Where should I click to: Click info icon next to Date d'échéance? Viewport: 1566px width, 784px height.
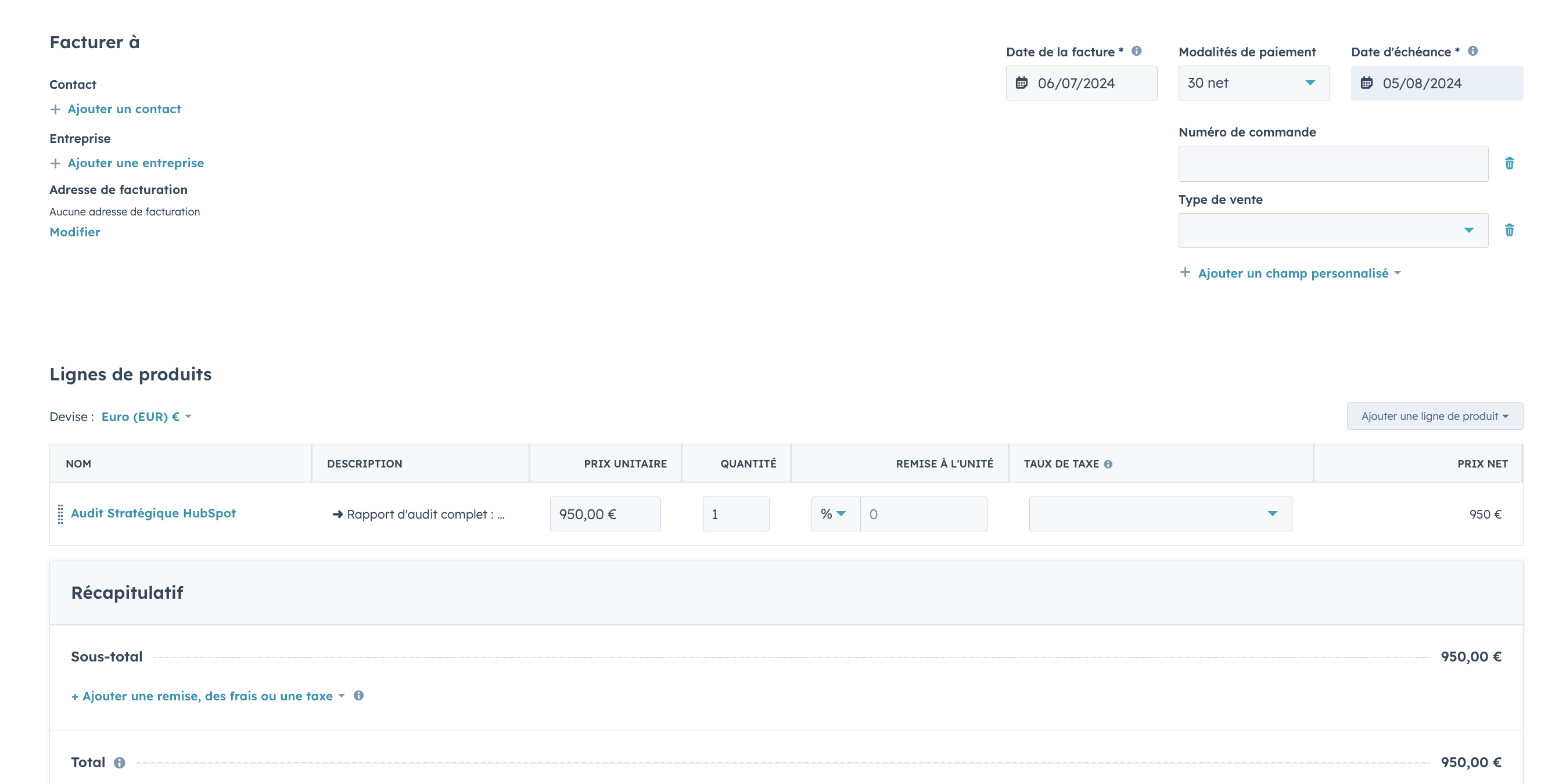pyautogui.click(x=1472, y=51)
